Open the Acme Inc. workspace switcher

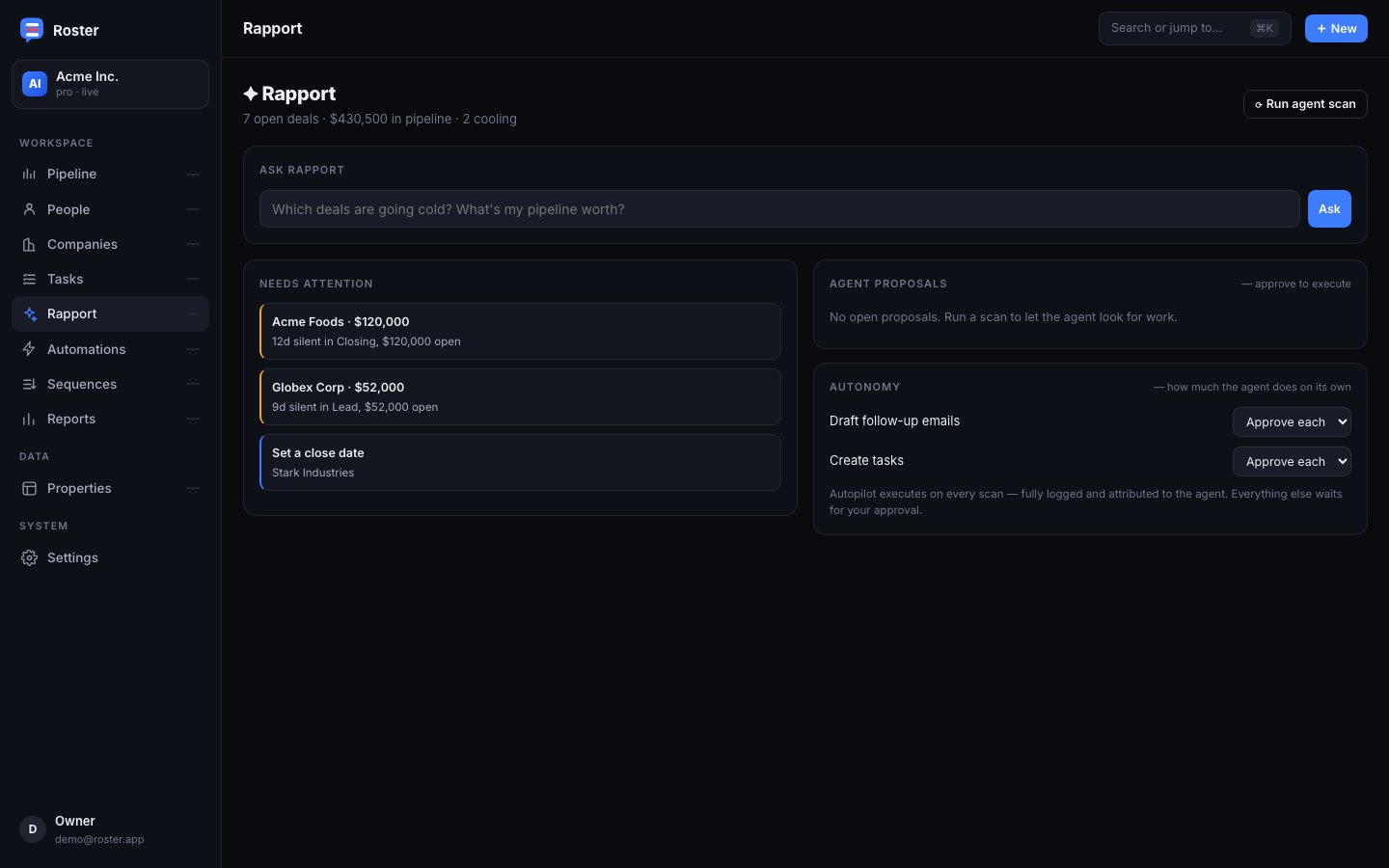pyautogui.click(x=110, y=84)
